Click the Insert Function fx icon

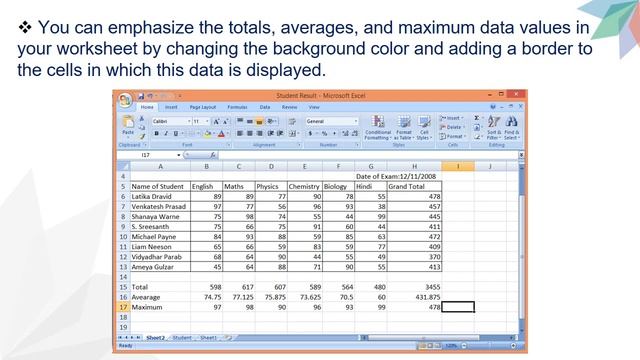213,155
